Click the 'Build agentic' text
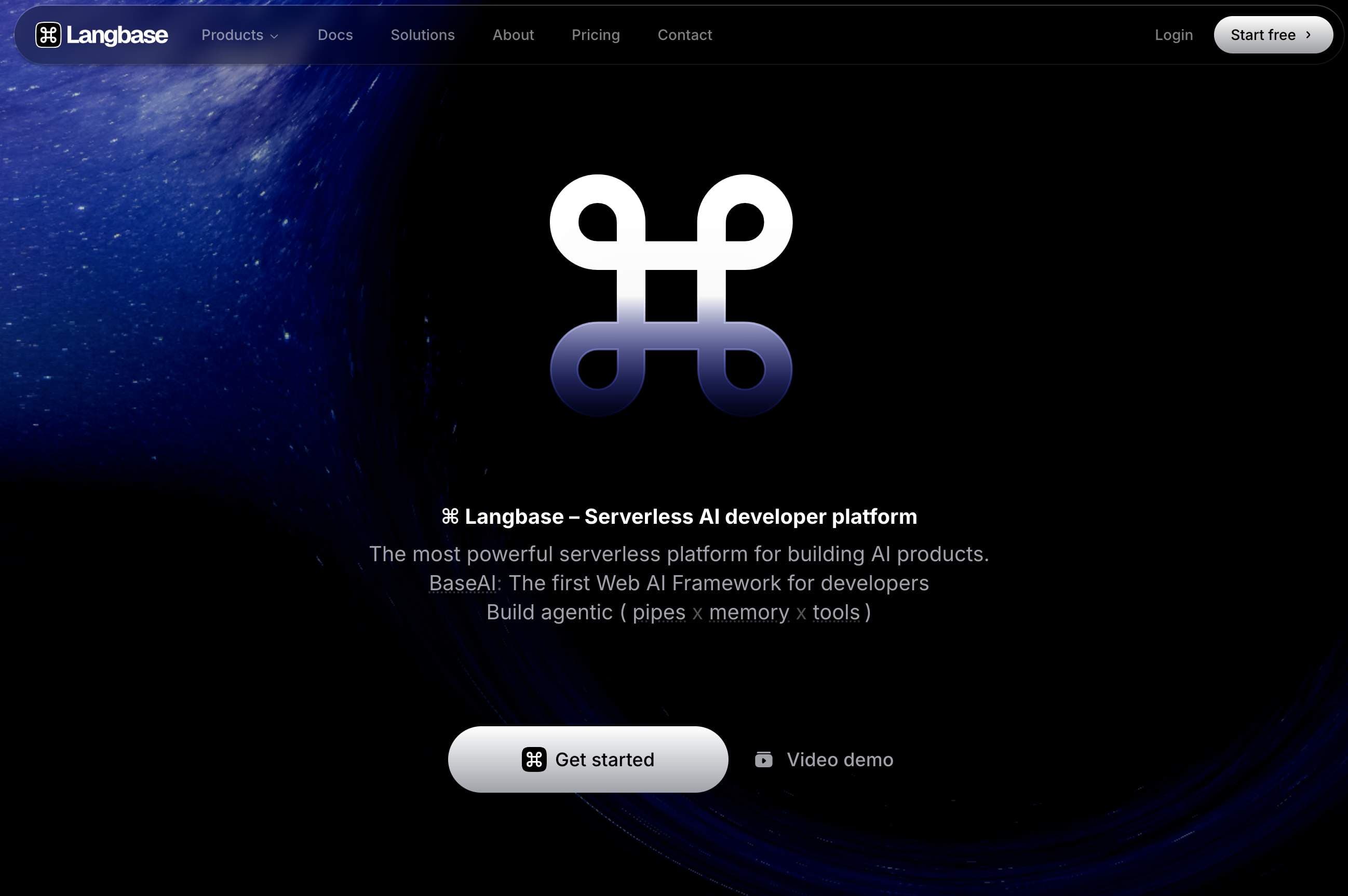 pyautogui.click(x=549, y=613)
